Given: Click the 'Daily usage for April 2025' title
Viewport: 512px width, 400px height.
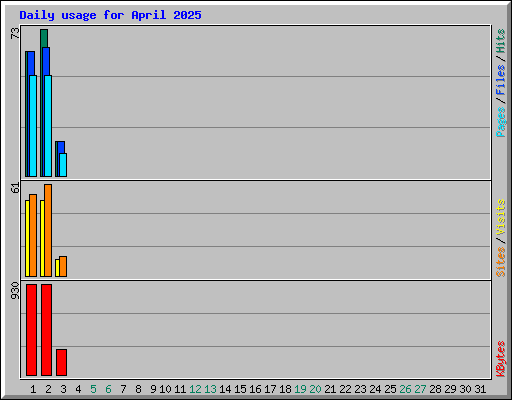Looking at the screenshot, I should (110, 15).
